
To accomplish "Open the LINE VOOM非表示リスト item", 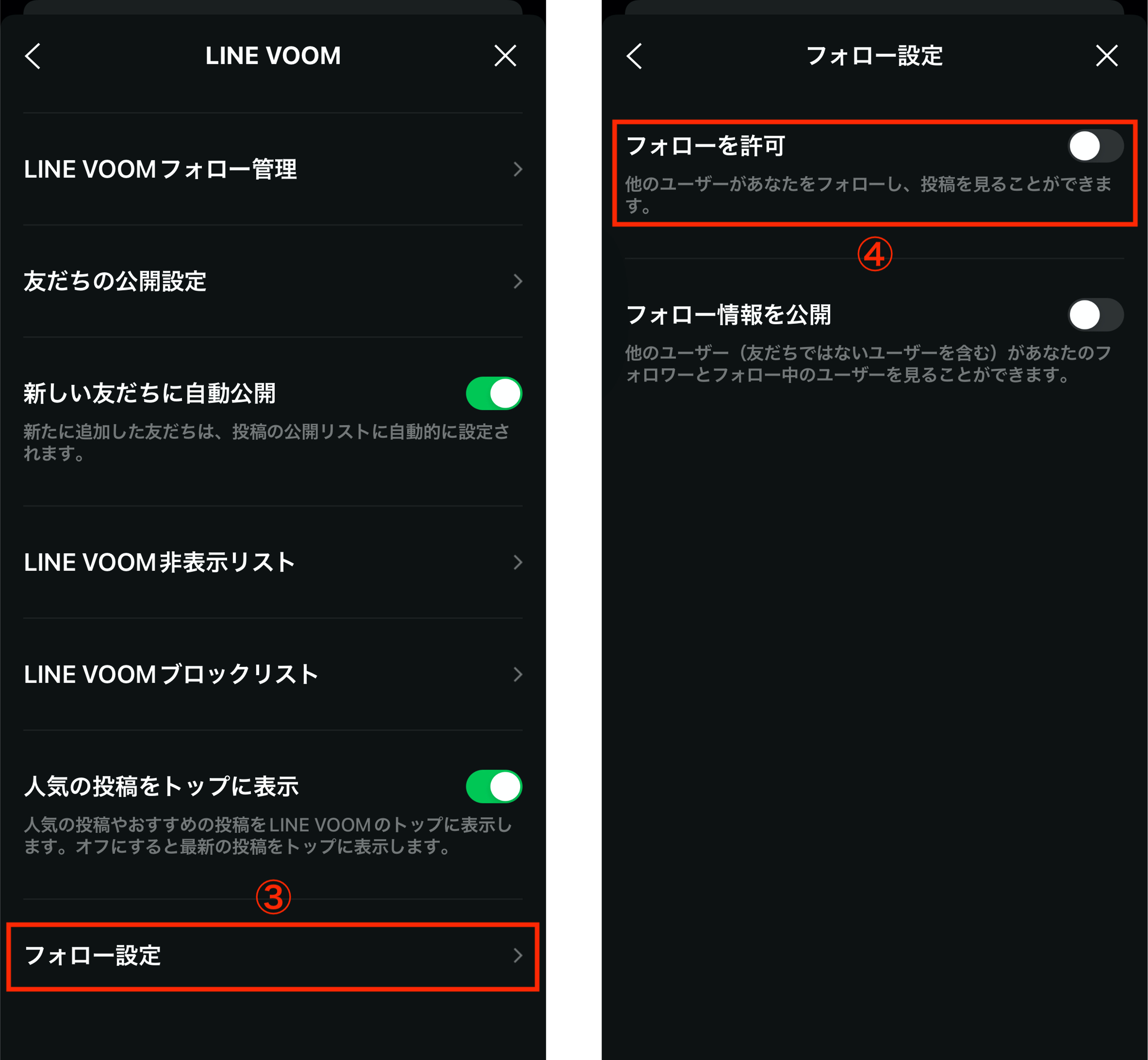I will [x=273, y=562].
